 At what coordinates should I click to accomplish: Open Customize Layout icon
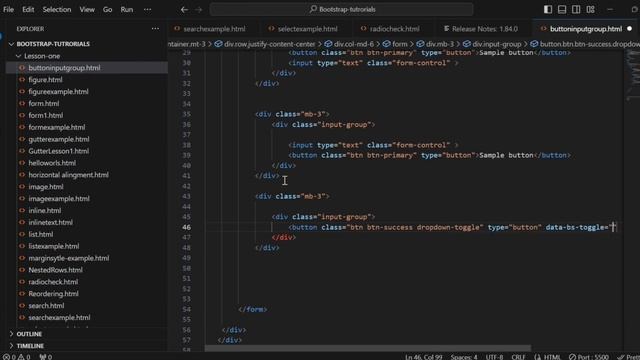click(x=591, y=9)
